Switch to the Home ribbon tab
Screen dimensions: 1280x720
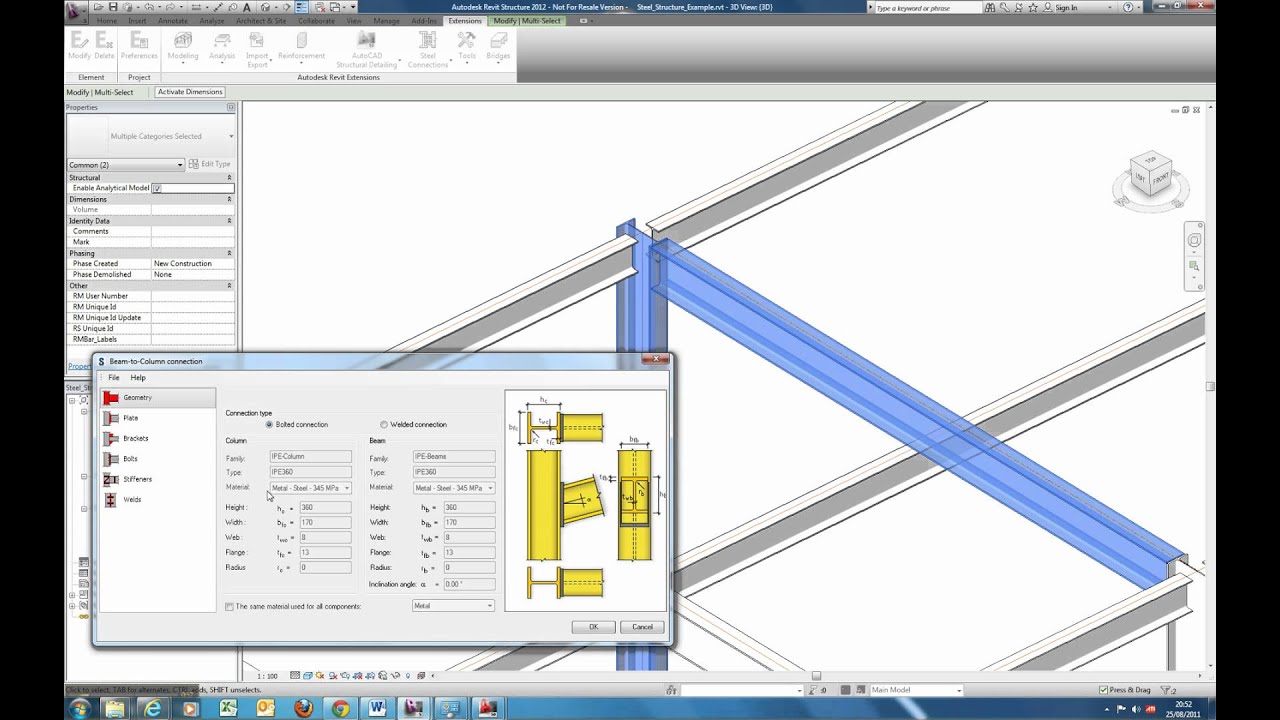[x=106, y=20]
